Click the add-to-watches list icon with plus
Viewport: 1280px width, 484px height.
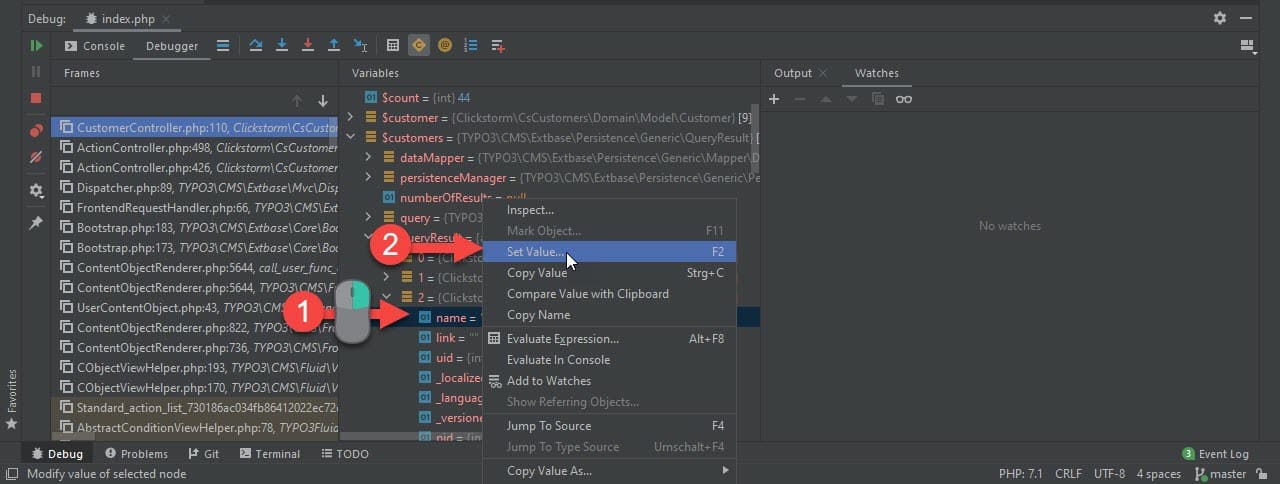point(497,46)
